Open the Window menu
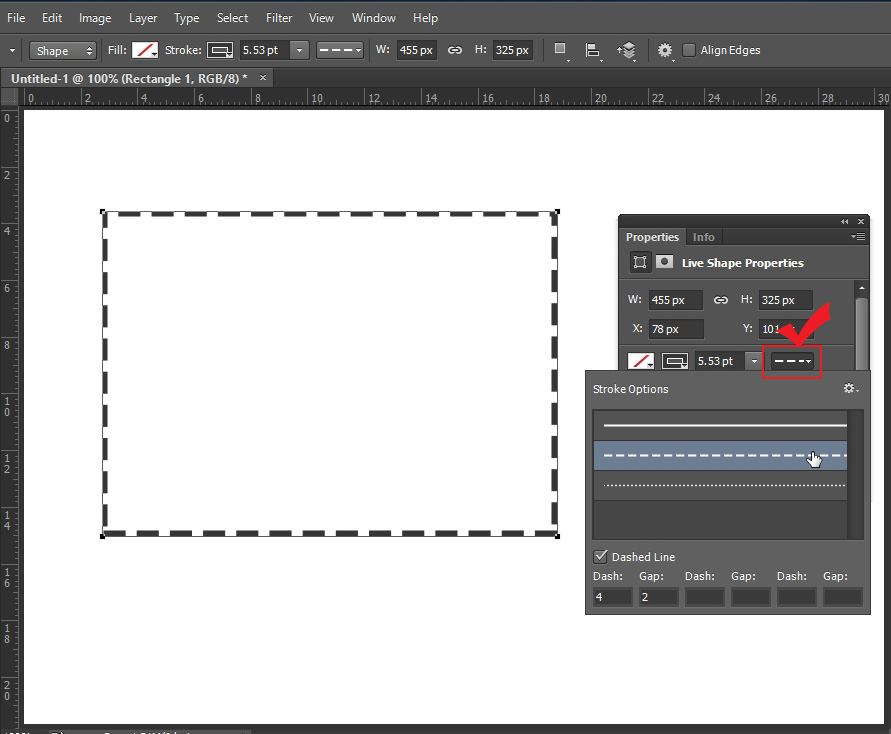 373,18
